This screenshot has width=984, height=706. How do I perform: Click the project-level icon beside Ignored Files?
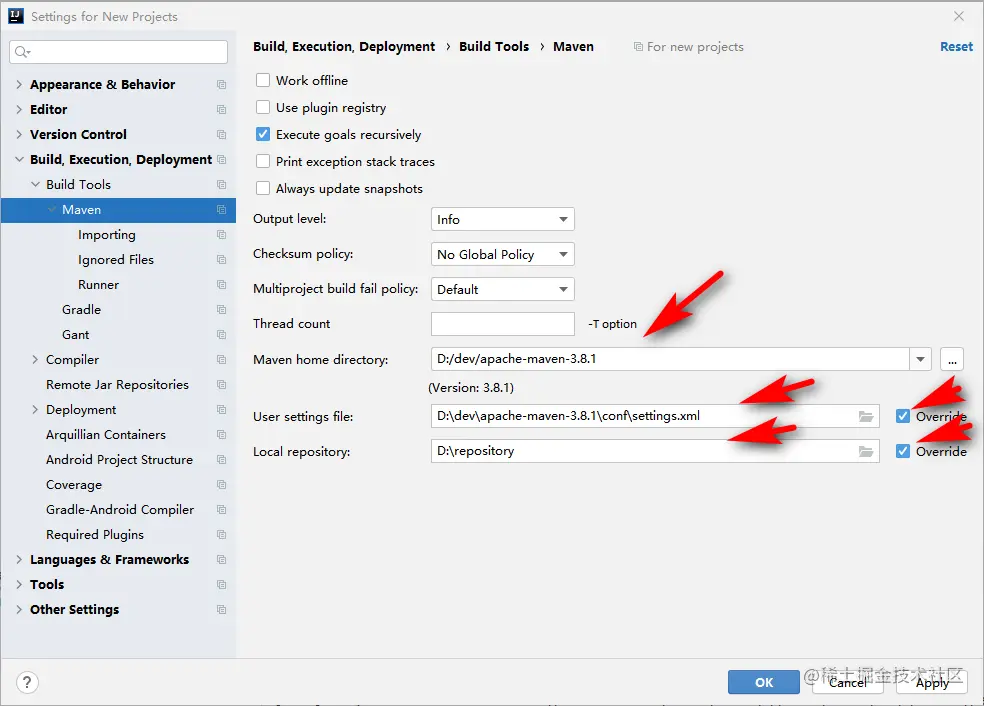(x=222, y=260)
